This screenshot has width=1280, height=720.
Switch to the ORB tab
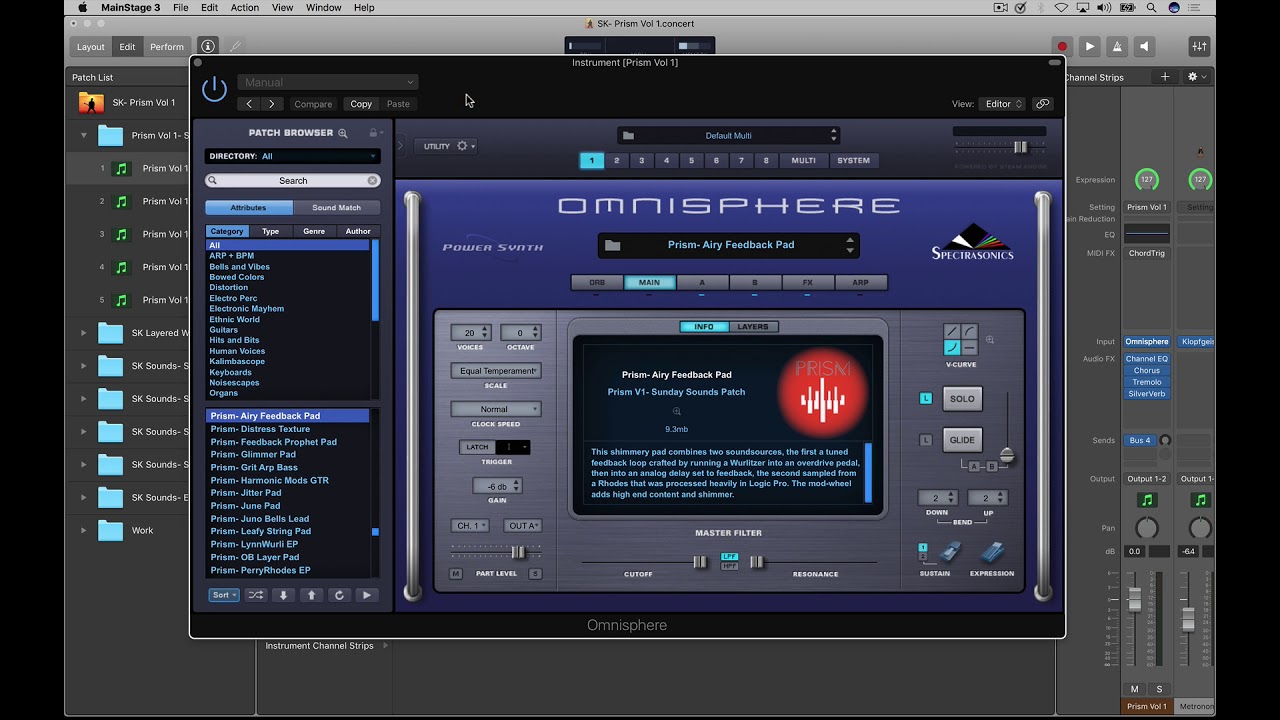pos(597,283)
